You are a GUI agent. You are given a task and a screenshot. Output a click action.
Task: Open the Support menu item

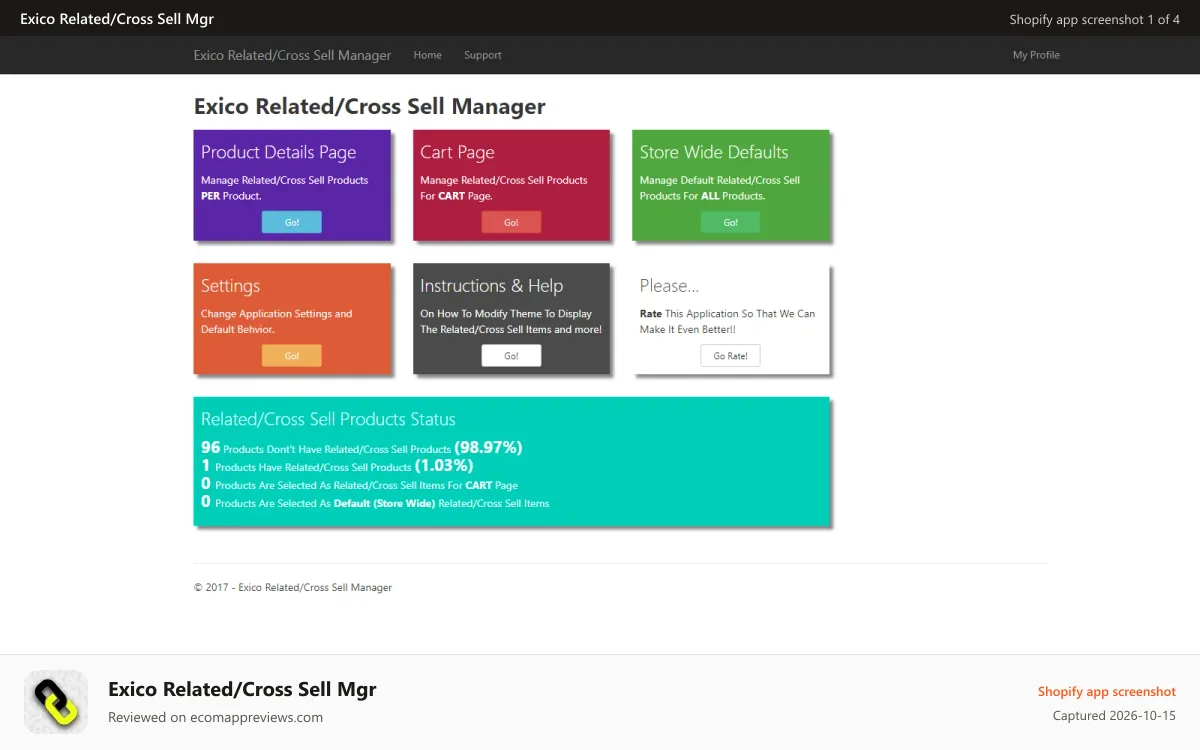pyautogui.click(x=483, y=55)
